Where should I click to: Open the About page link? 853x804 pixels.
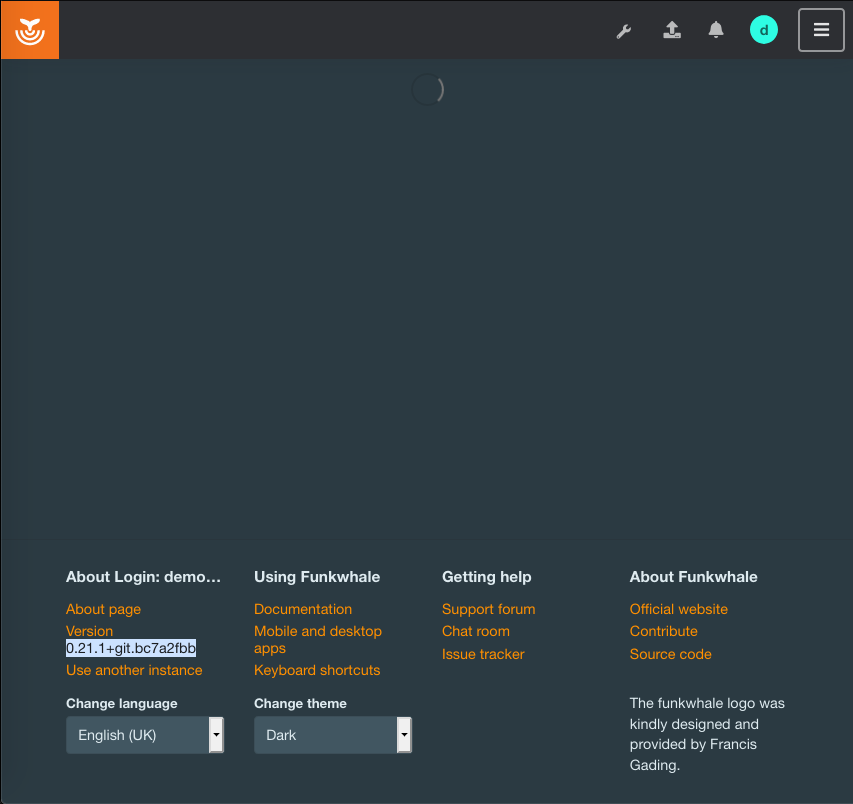tap(103, 609)
